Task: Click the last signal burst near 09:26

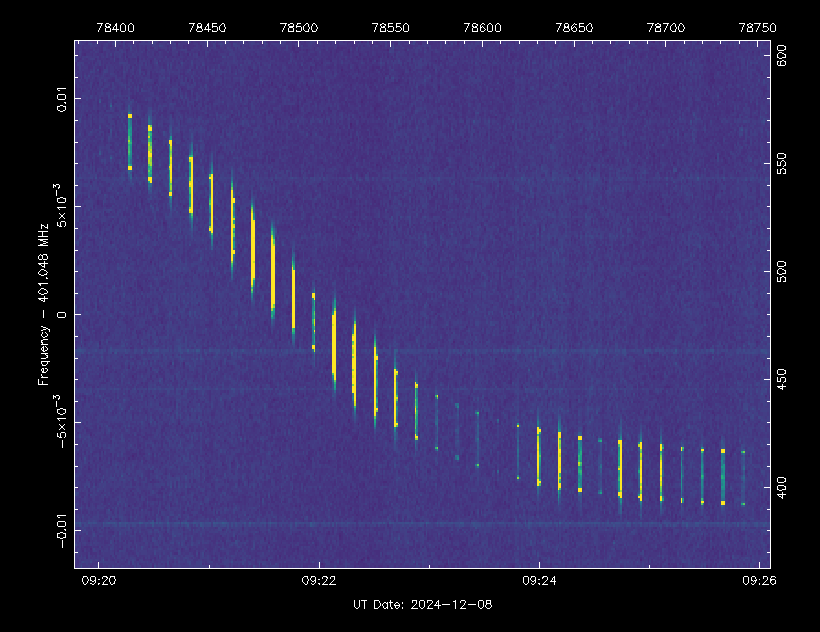Action: (x=743, y=478)
